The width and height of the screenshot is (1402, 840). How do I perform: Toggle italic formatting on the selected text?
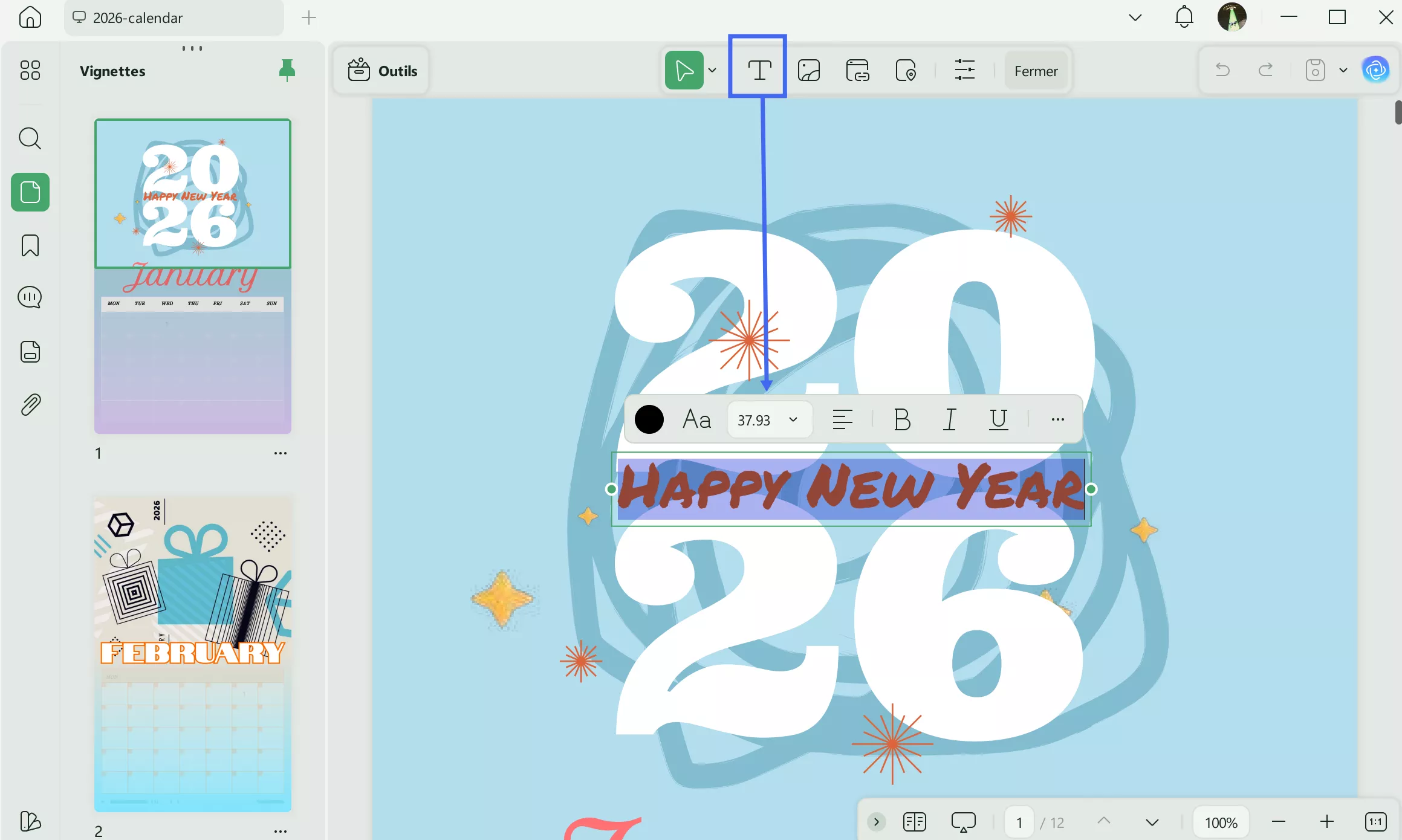pyautogui.click(x=949, y=419)
